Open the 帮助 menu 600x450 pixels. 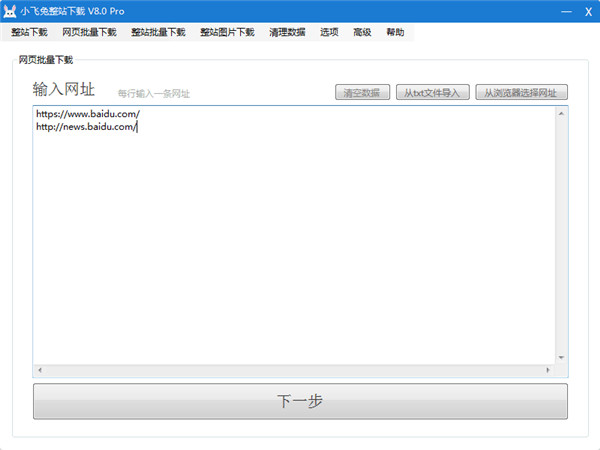tap(395, 32)
